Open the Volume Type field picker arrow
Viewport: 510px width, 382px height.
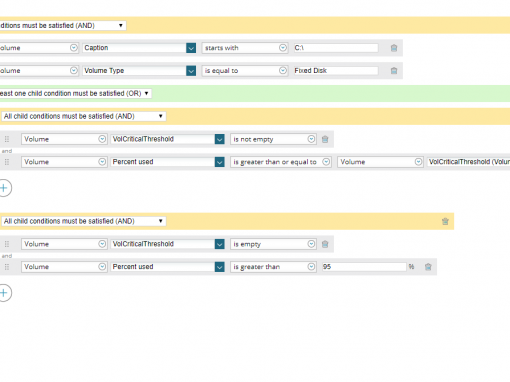(x=191, y=71)
